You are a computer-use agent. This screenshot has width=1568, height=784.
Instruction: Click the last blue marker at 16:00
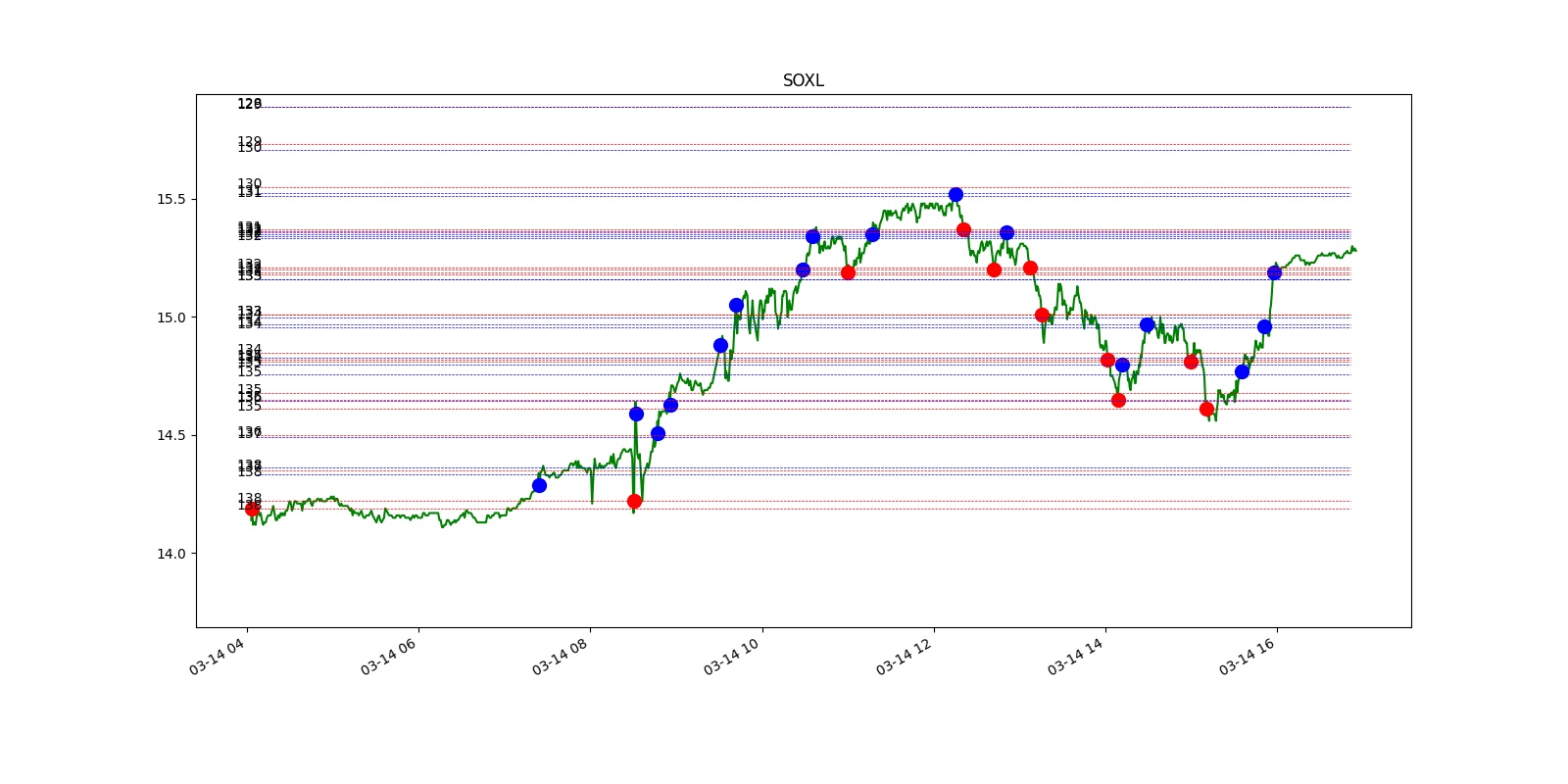[1274, 272]
